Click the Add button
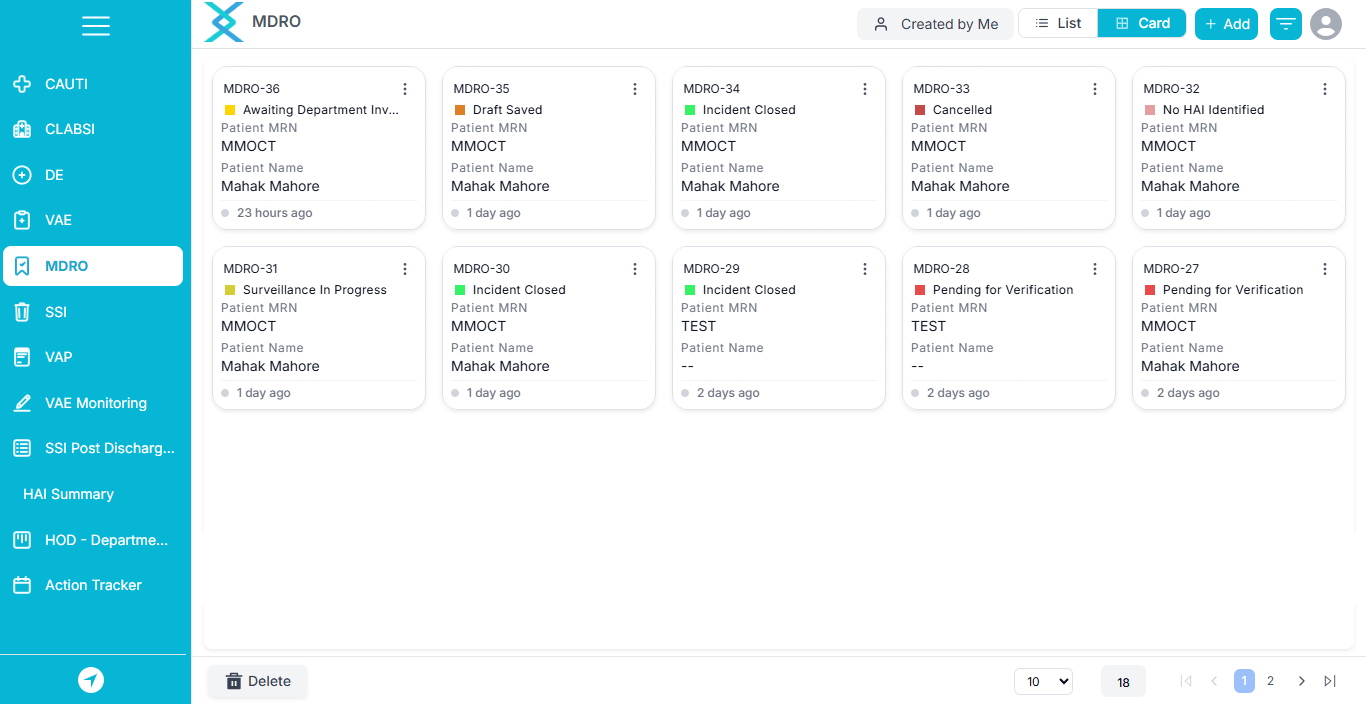This screenshot has height=704, width=1366. tap(1226, 24)
